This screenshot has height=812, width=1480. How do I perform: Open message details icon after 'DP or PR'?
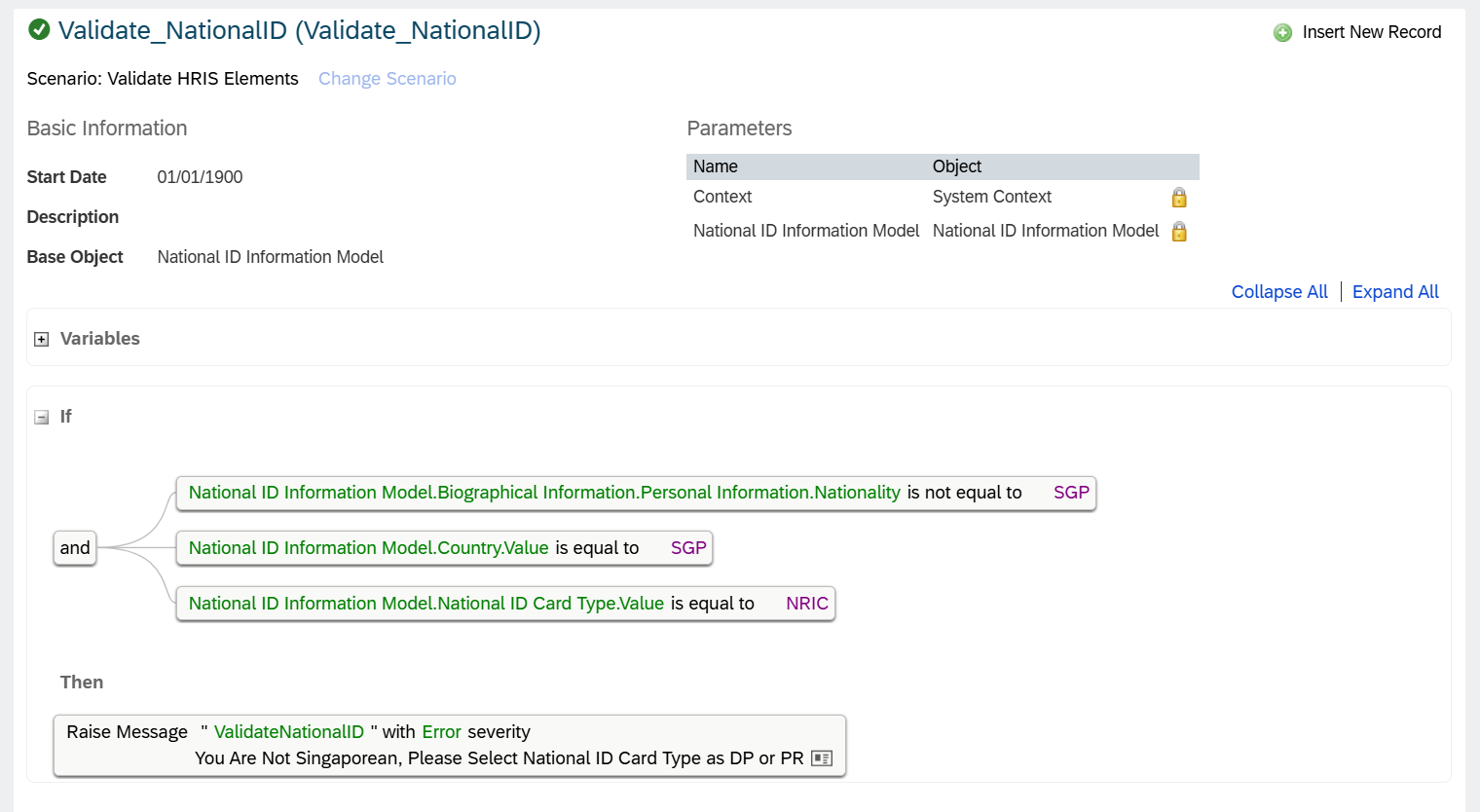(822, 758)
